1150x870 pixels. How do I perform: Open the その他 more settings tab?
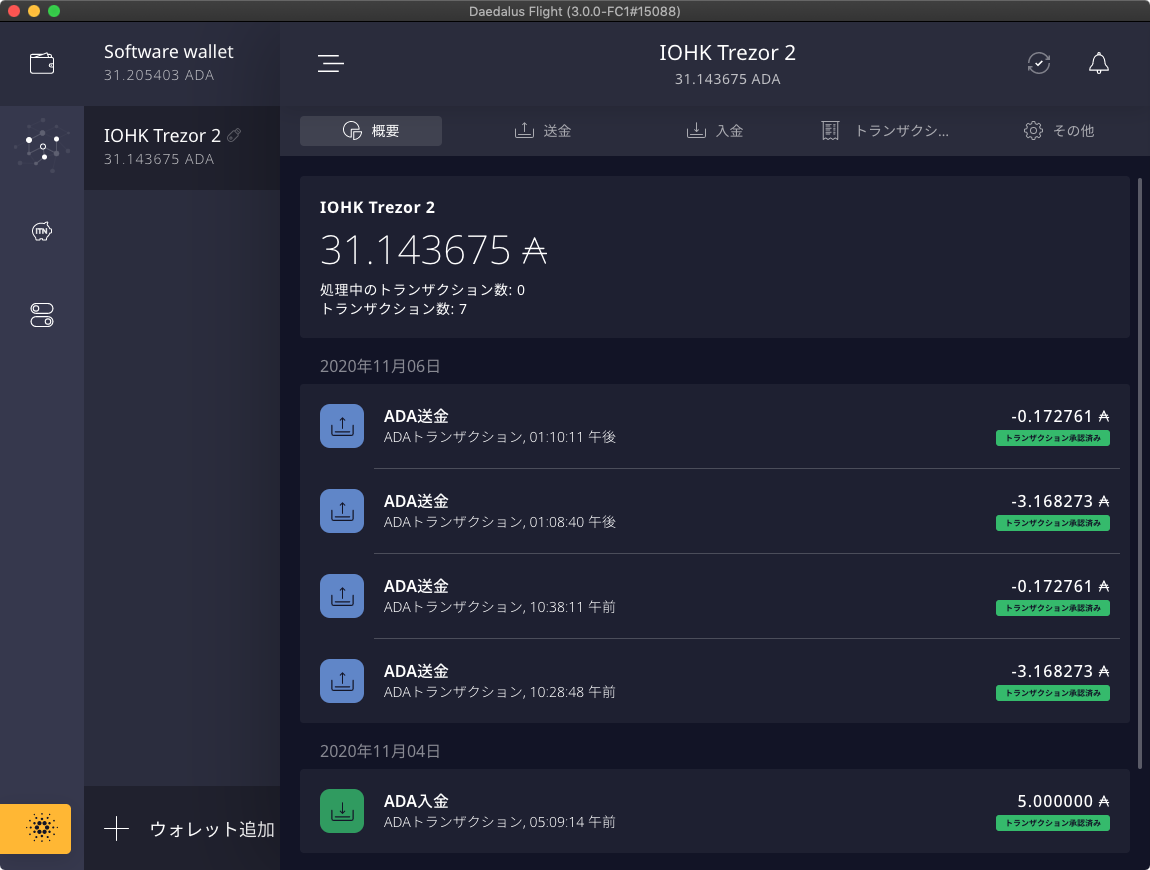click(x=1059, y=131)
